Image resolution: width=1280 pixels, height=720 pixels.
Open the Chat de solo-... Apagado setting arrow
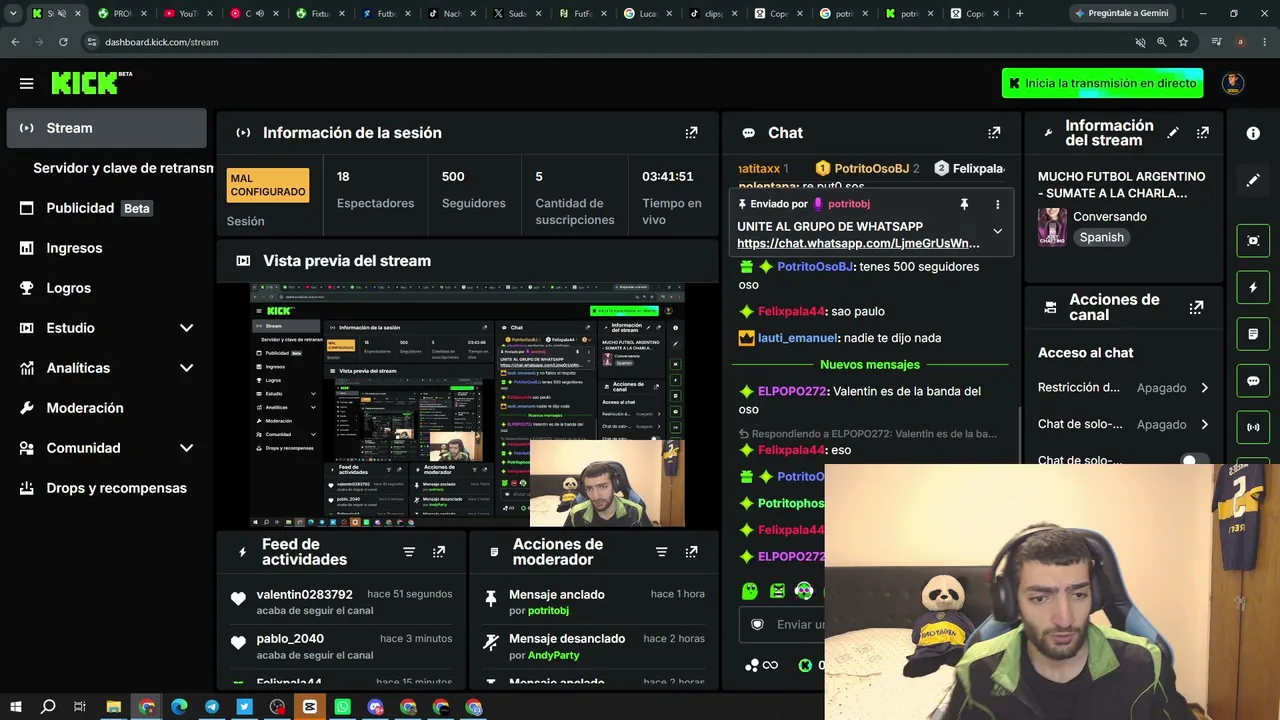coord(1204,424)
